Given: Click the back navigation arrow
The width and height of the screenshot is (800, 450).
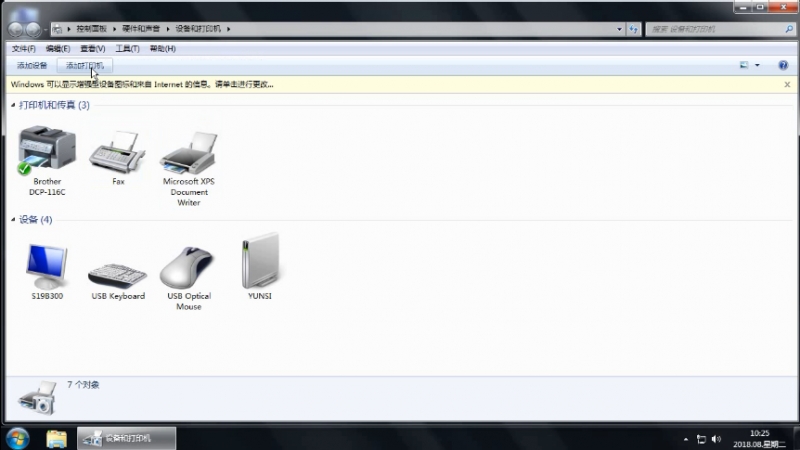Looking at the screenshot, I should (16, 30).
